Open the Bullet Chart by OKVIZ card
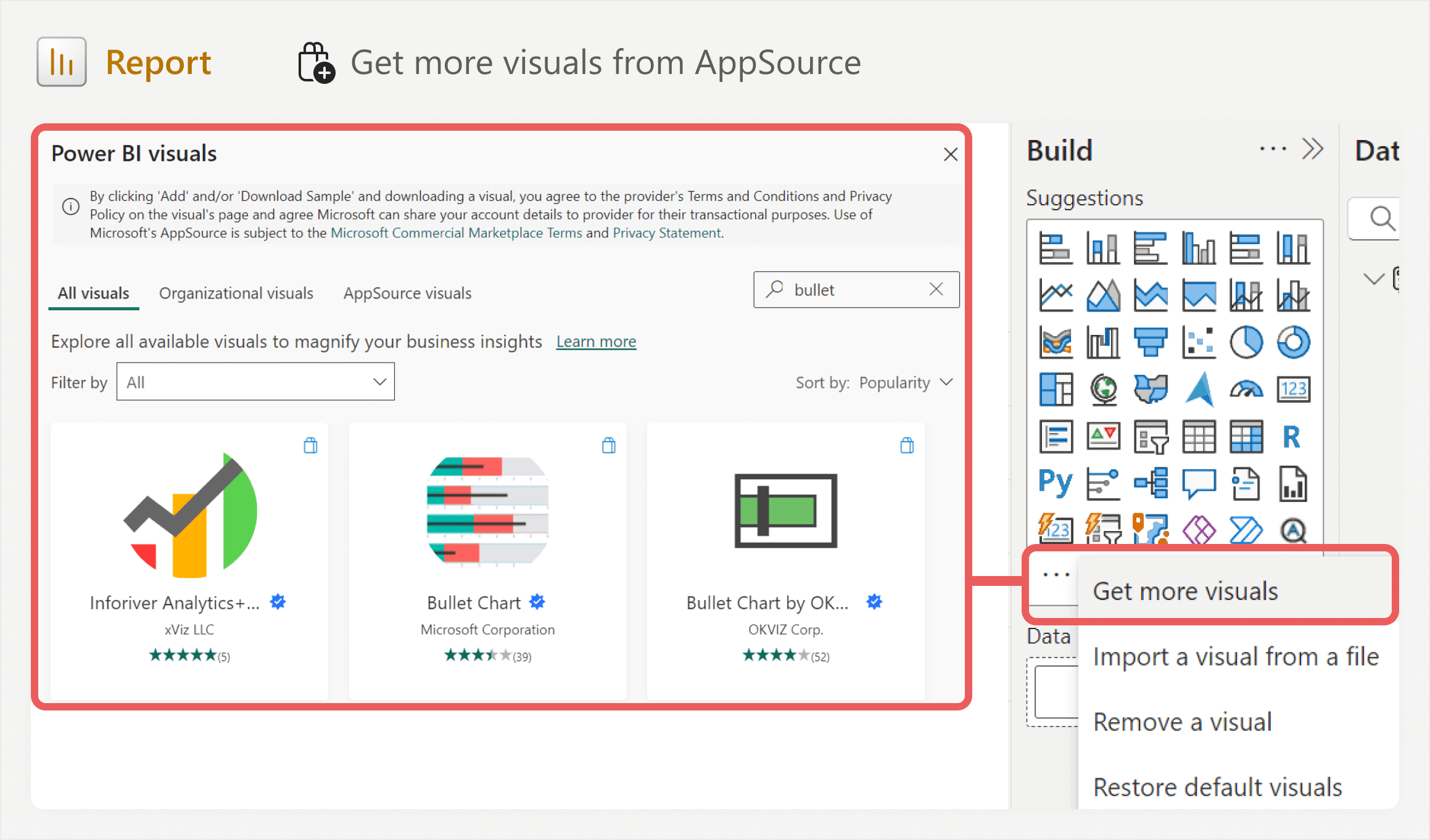Viewport: 1430px width, 840px height. [785, 560]
